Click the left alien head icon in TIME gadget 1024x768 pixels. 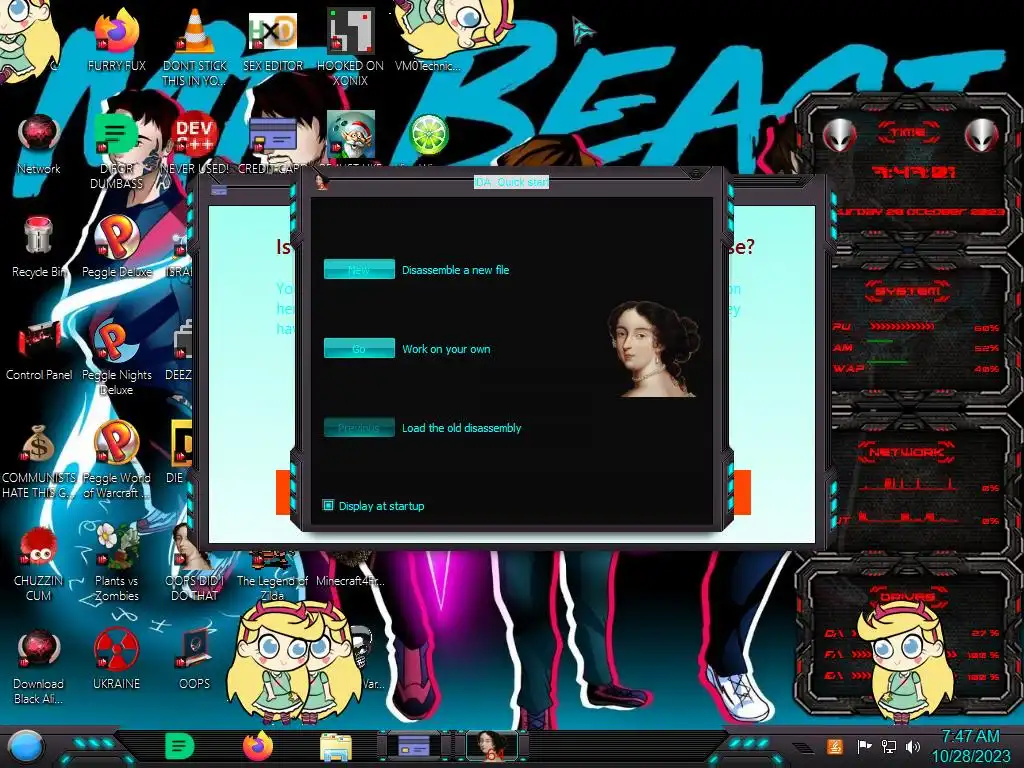click(840, 136)
